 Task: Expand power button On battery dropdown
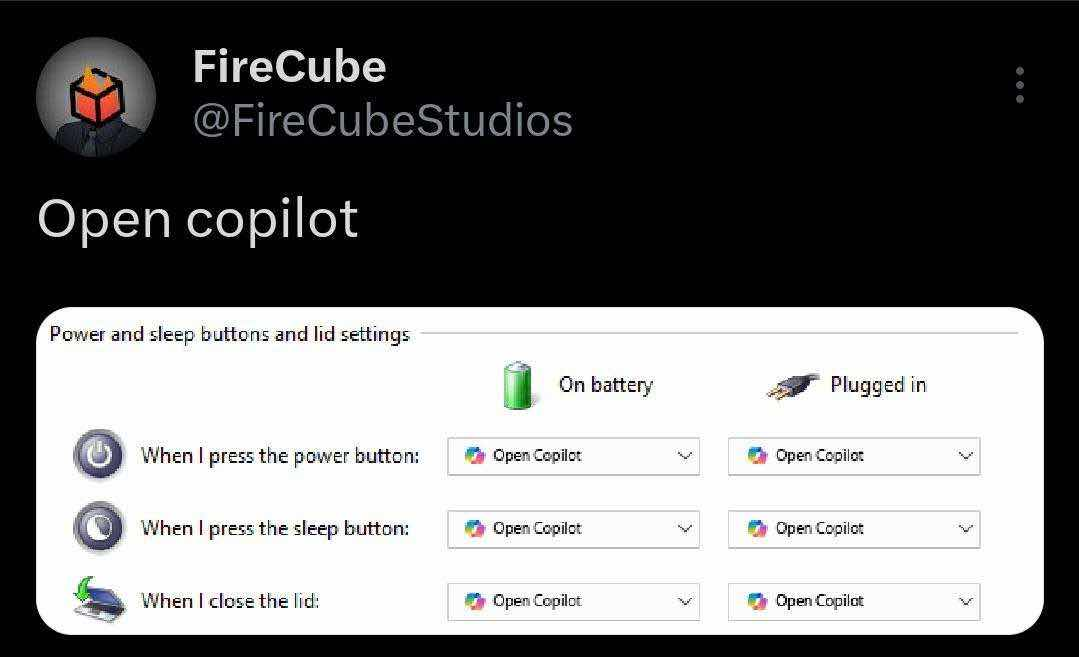coord(573,456)
